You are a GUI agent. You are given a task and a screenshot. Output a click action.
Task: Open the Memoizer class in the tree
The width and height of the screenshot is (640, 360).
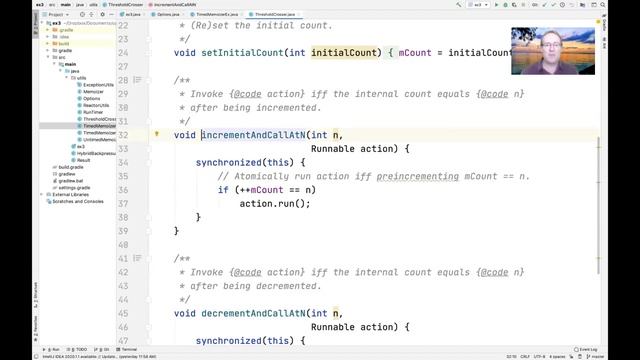[91, 92]
